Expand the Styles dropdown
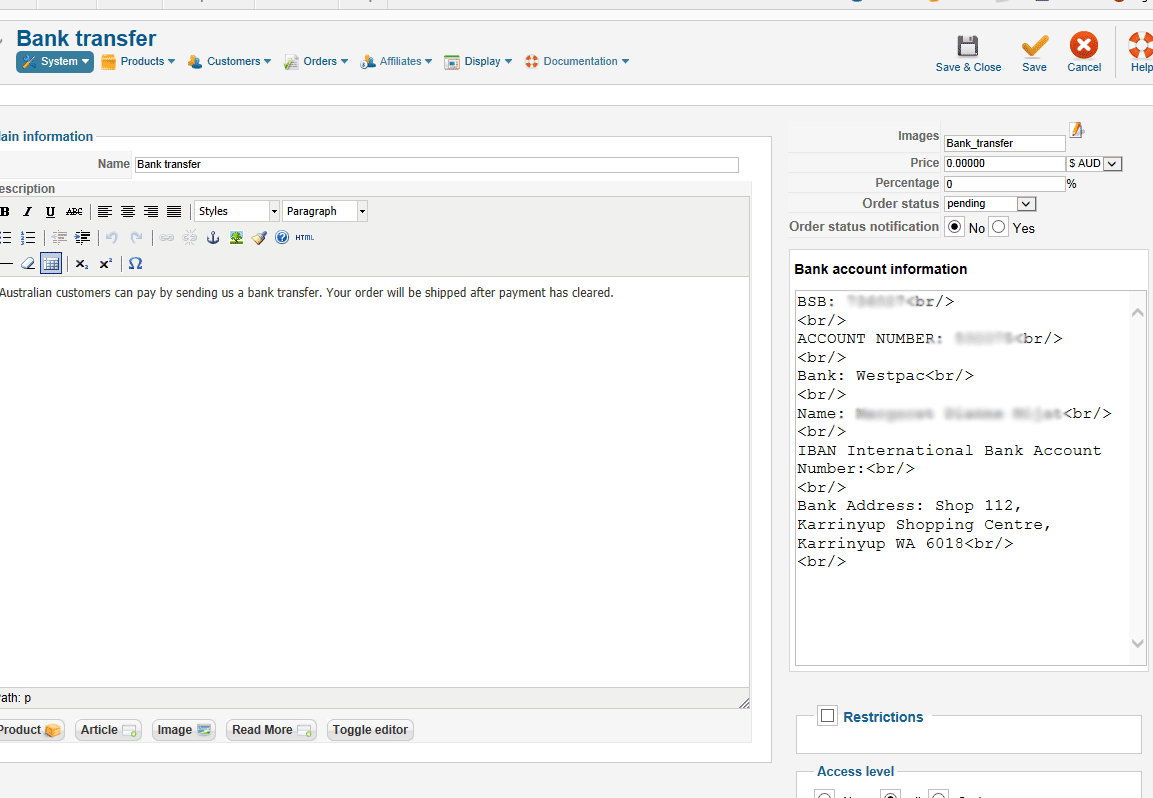The height and width of the screenshot is (798, 1153). click(x=237, y=211)
